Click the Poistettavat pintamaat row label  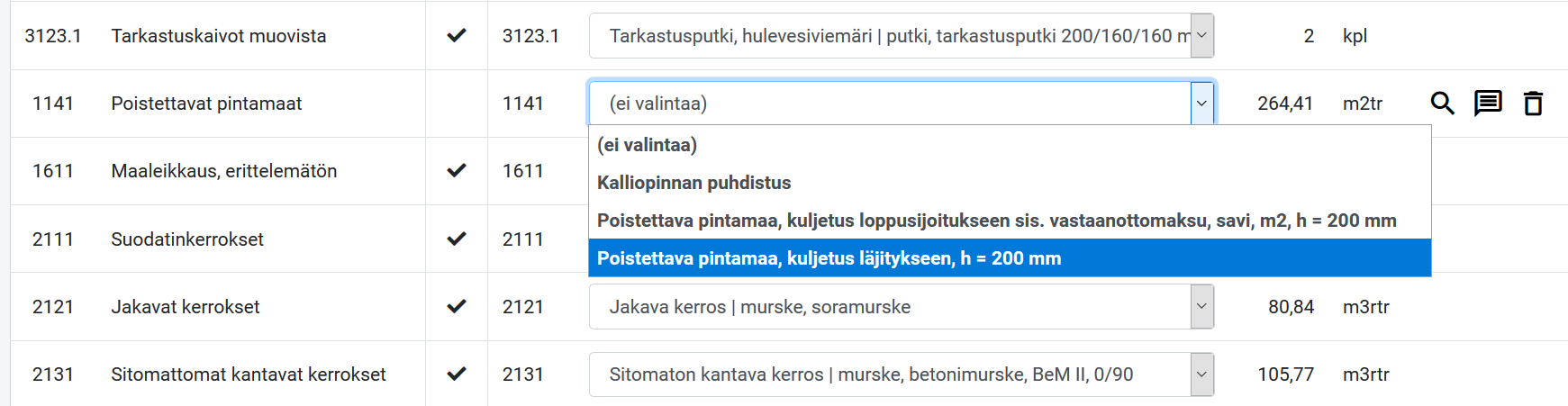[206, 104]
